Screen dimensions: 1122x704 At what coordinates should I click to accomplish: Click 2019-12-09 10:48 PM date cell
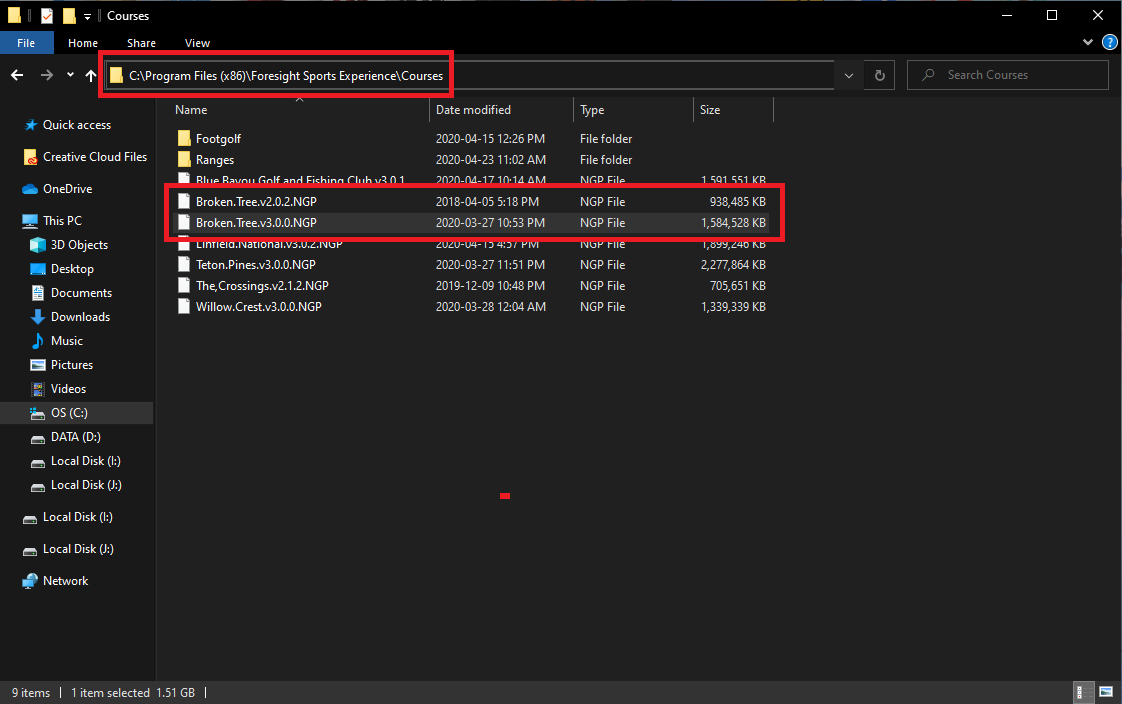490,285
